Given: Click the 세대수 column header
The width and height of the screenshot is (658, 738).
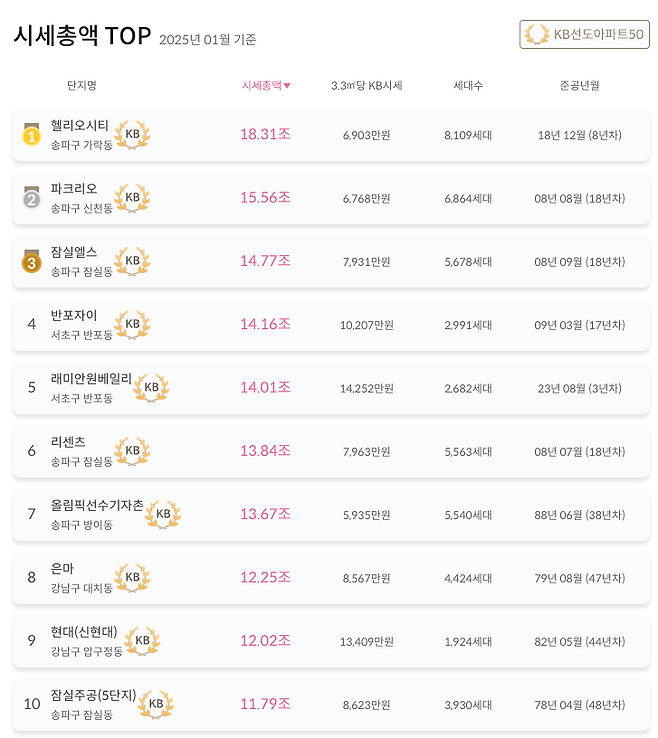Looking at the screenshot, I should [468, 86].
